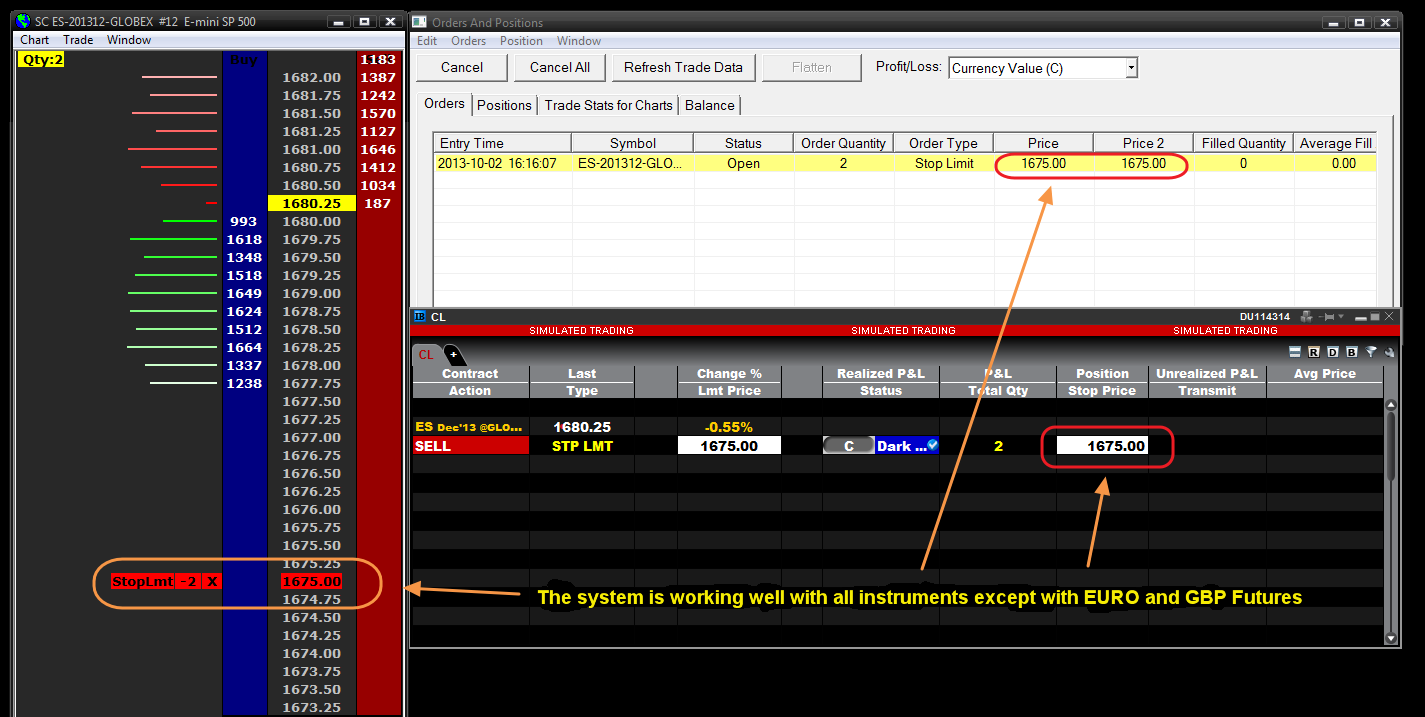The height and width of the screenshot is (717, 1425).
Task: Click the Stop Limit order type cell
Action: click(x=943, y=163)
